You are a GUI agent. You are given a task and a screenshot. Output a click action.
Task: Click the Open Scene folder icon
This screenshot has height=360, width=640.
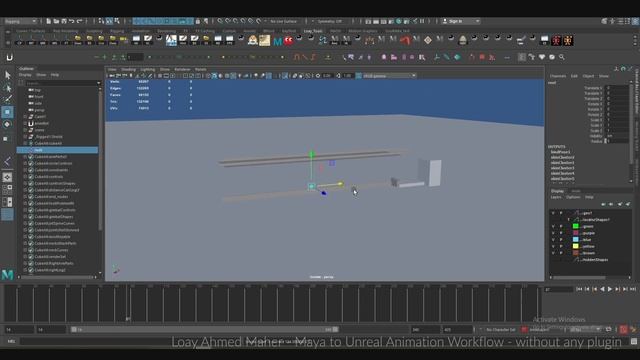(56, 21)
